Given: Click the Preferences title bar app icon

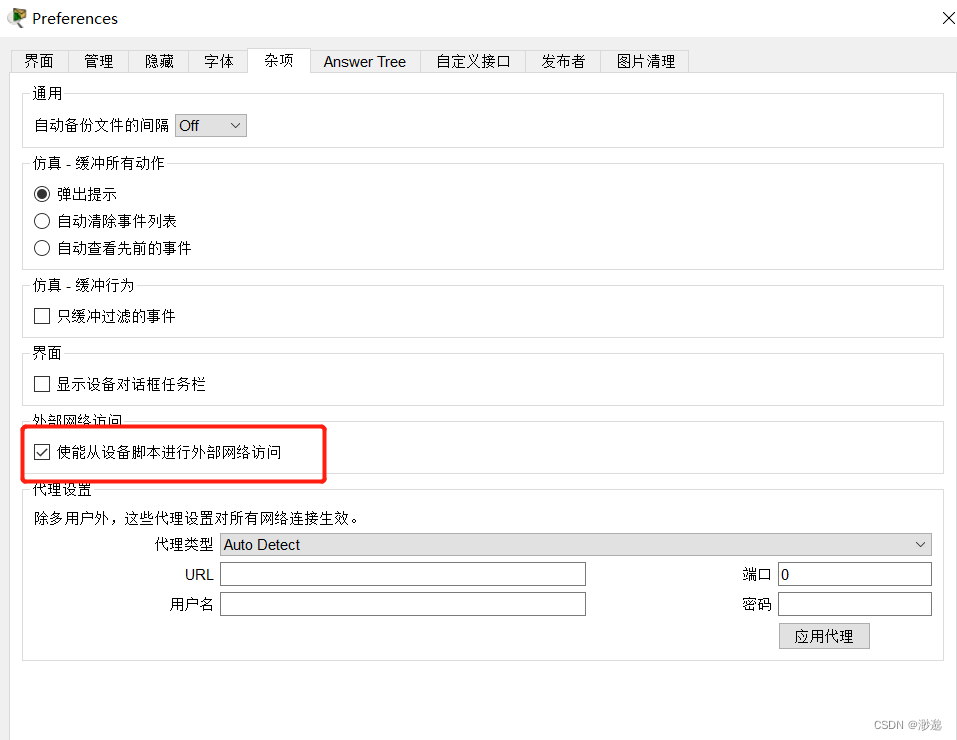Looking at the screenshot, I should 17,18.
